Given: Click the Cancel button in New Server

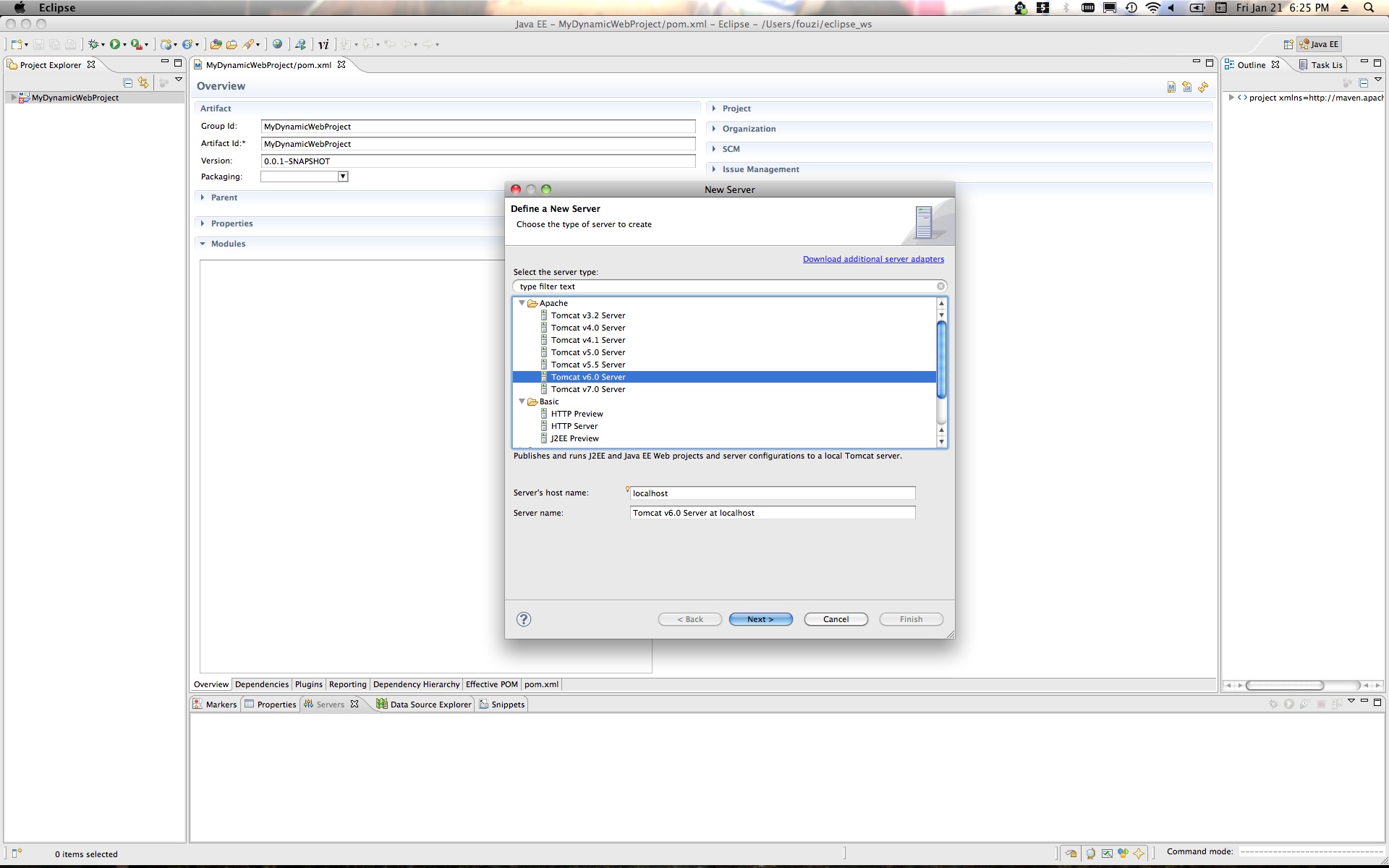Looking at the screenshot, I should click(836, 619).
